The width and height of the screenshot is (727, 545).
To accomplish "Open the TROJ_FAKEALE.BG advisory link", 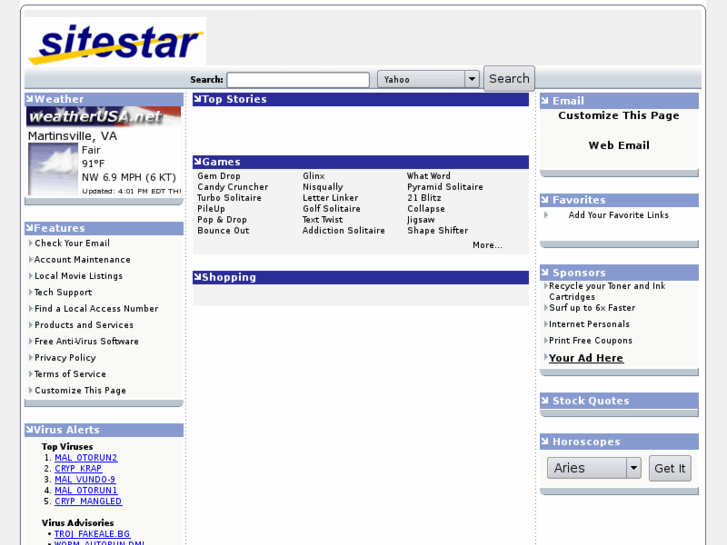I will pyautogui.click(x=92, y=534).
